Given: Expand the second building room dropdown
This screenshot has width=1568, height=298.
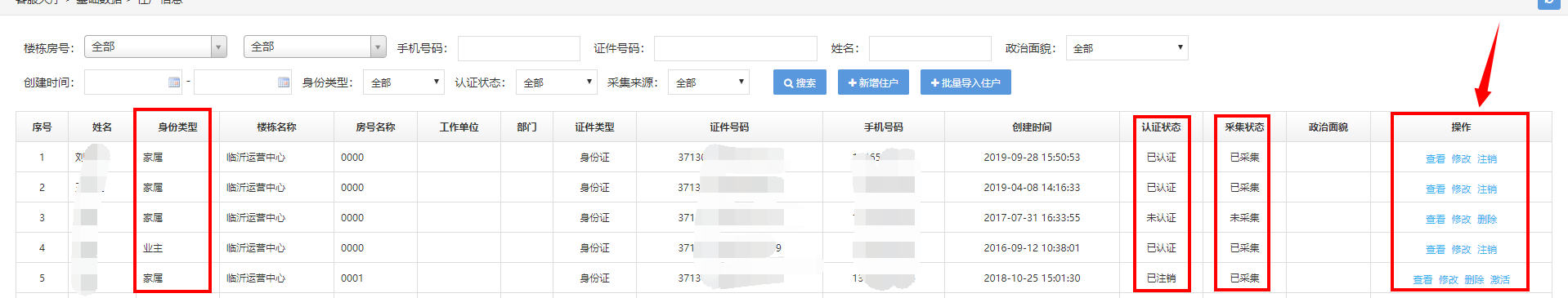Looking at the screenshot, I should 315,47.
